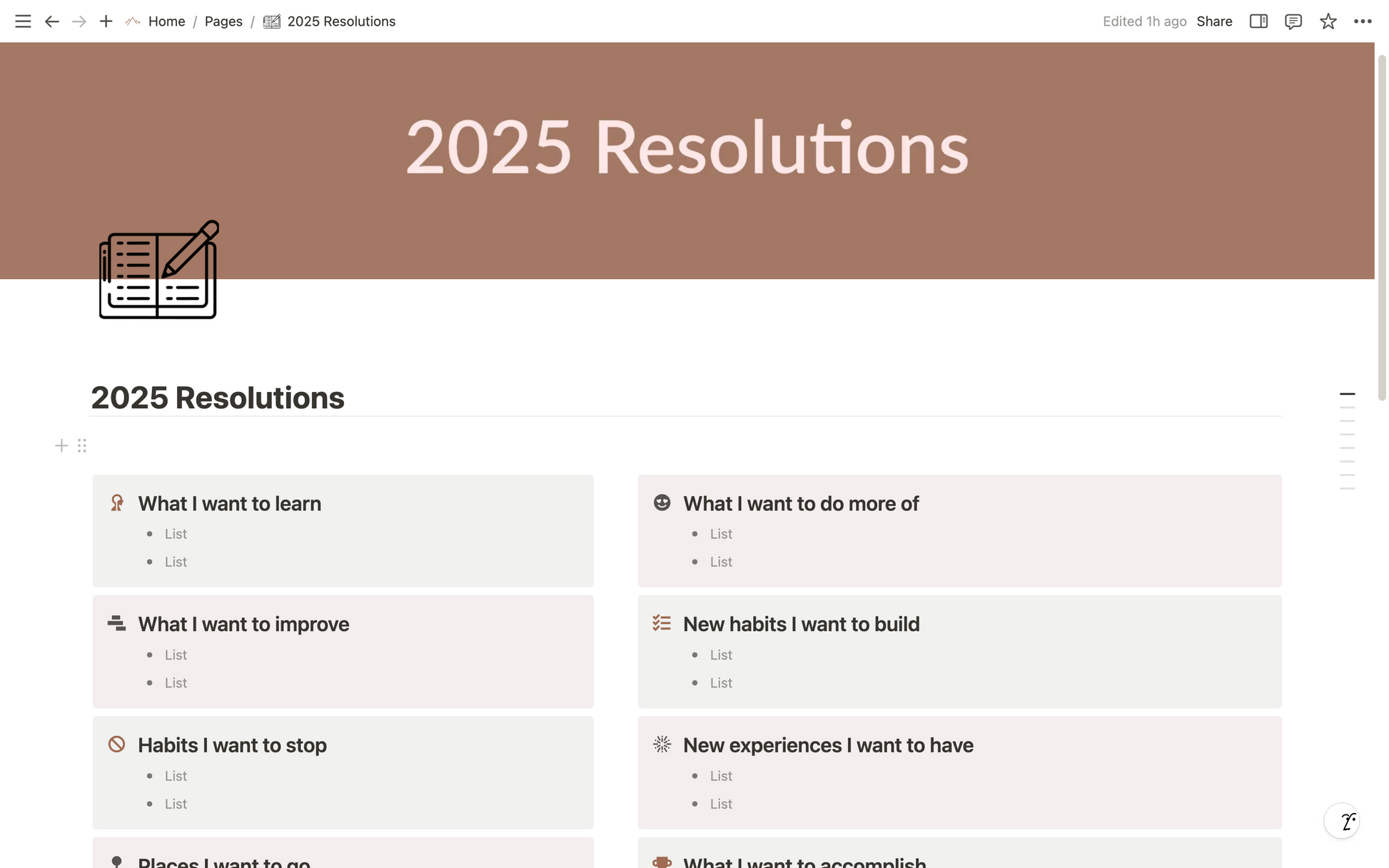Open the sidebar hamburger menu

coord(23,21)
